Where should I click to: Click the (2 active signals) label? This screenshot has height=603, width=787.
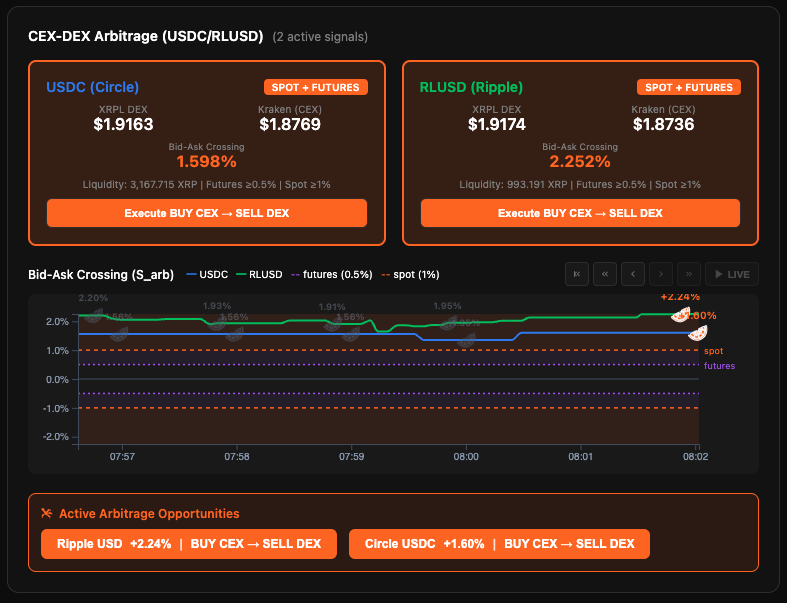tap(320, 37)
